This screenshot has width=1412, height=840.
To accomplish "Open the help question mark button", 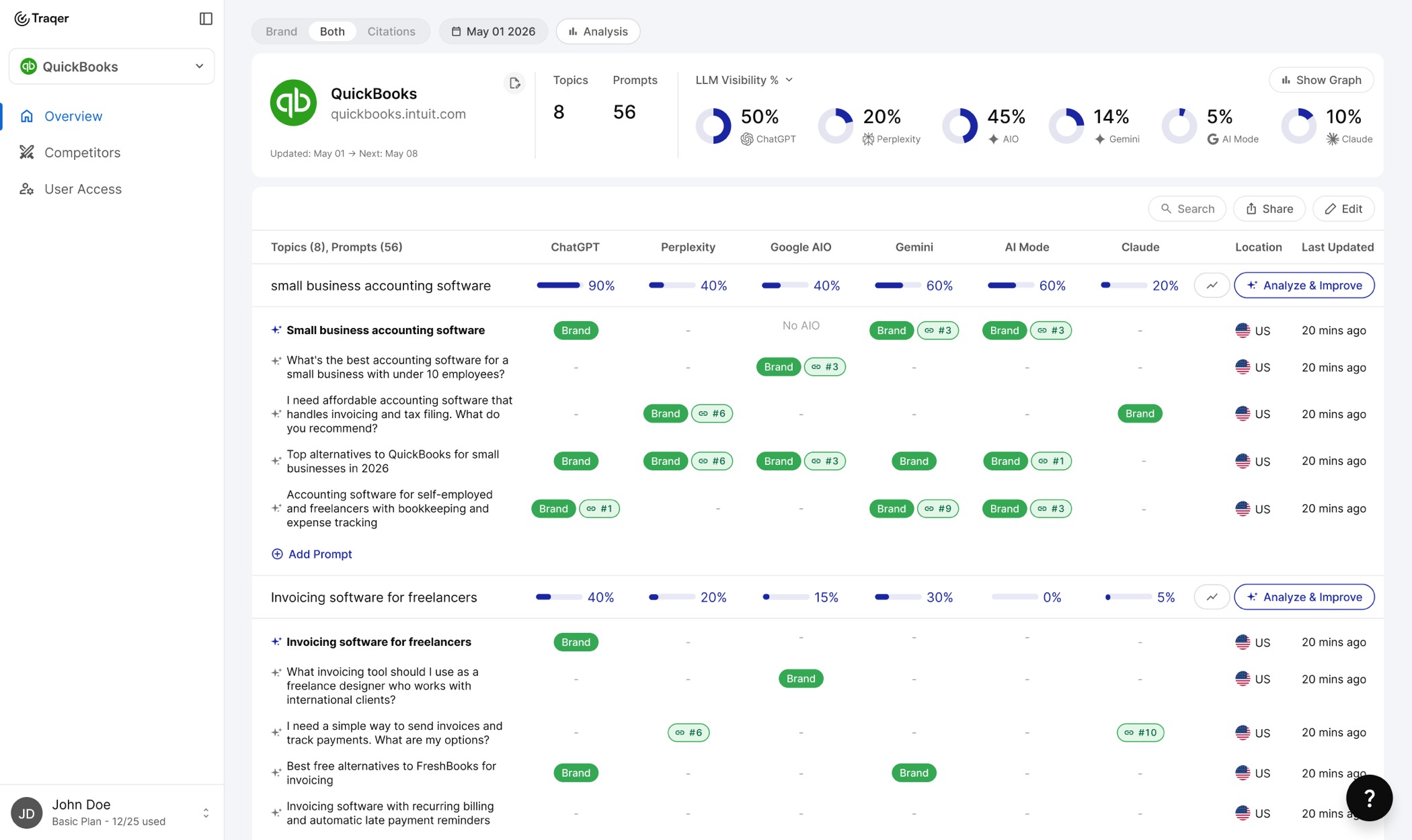I will tap(1369, 798).
